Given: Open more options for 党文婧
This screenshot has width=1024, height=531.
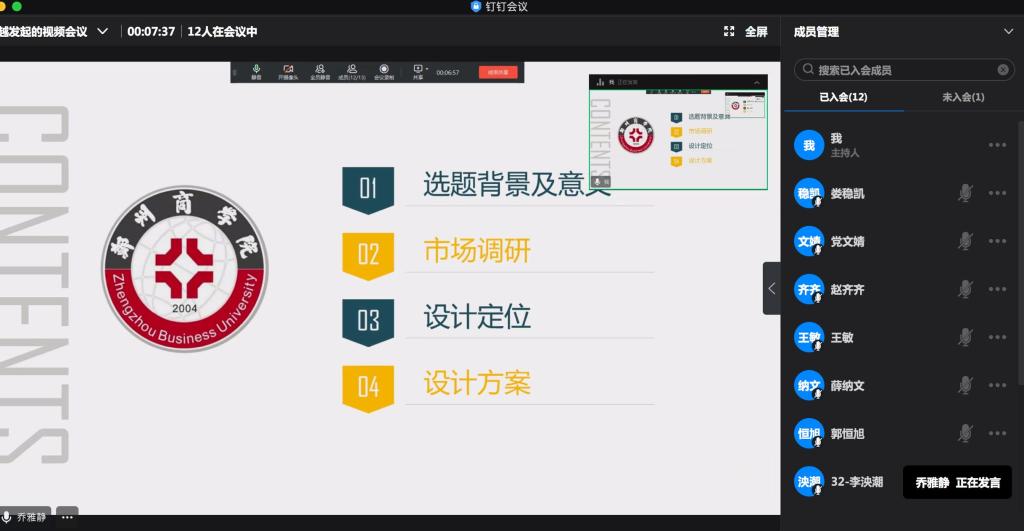Looking at the screenshot, I should pyautogui.click(x=997, y=241).
